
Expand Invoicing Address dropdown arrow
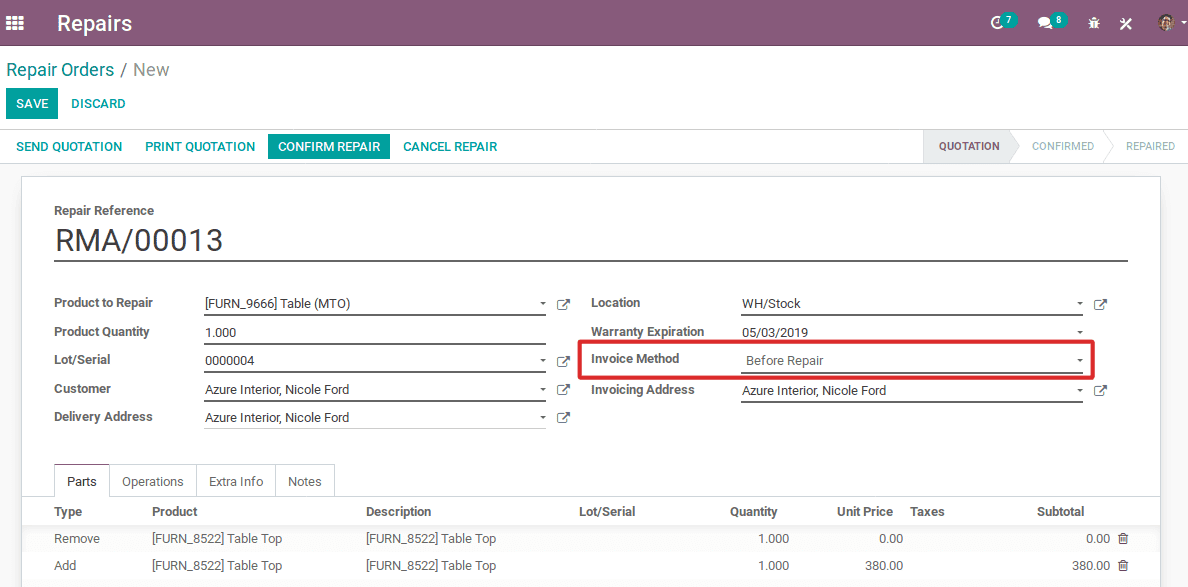click(1080, 391)
